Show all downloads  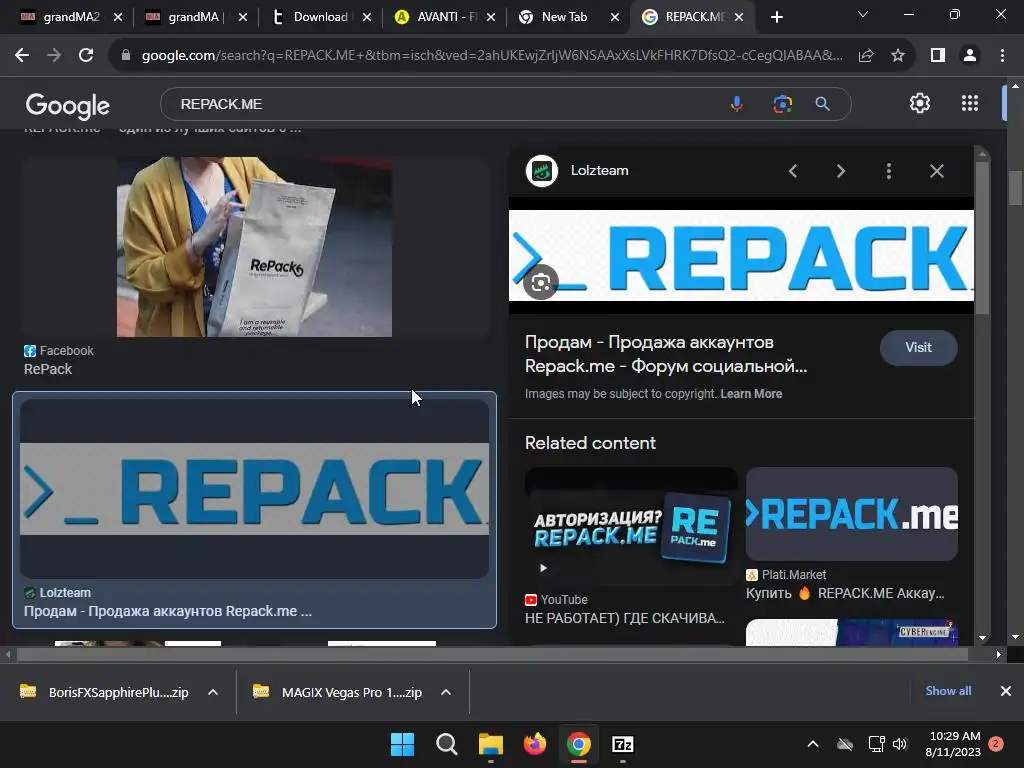[948, 691]
